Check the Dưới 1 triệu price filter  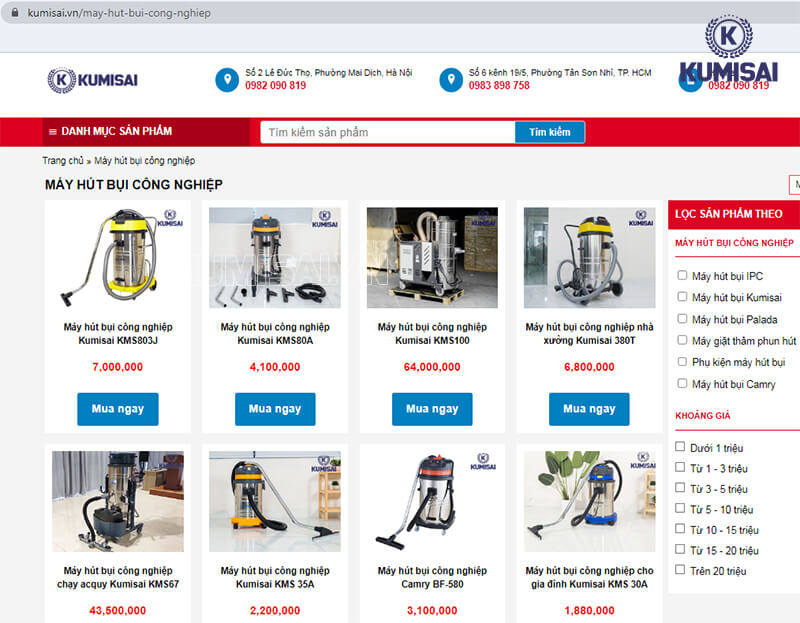click(x=680, y=447)
